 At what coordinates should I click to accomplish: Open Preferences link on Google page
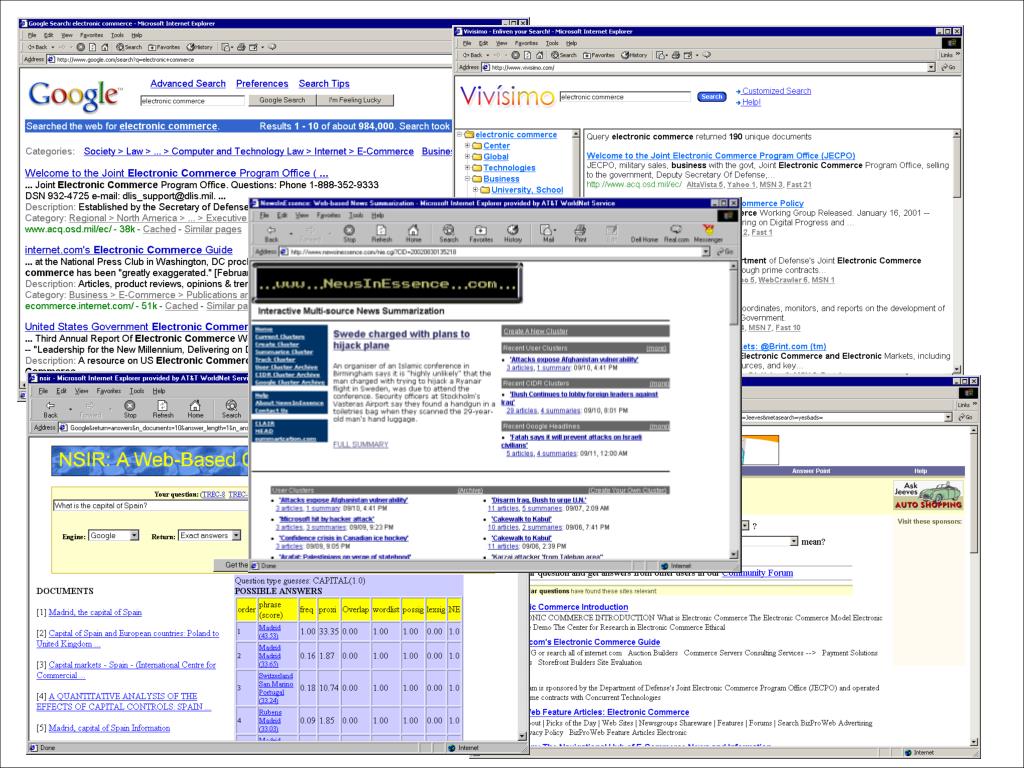coord(262,84)
